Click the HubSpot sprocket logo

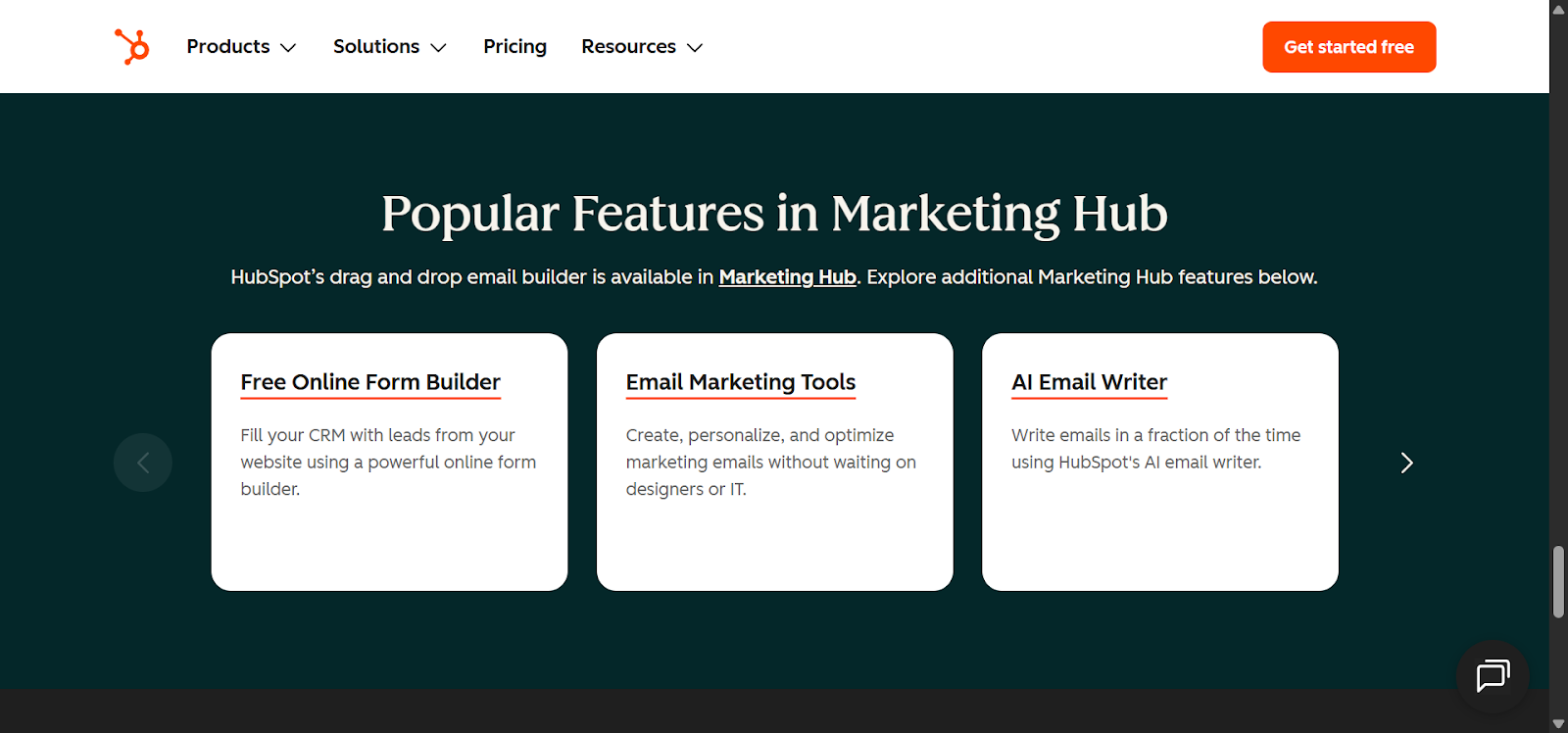point(132,46)
